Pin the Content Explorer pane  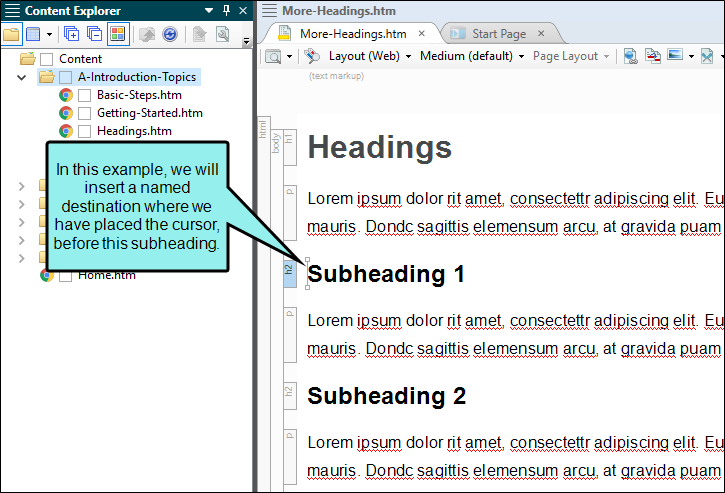point(227,10)
